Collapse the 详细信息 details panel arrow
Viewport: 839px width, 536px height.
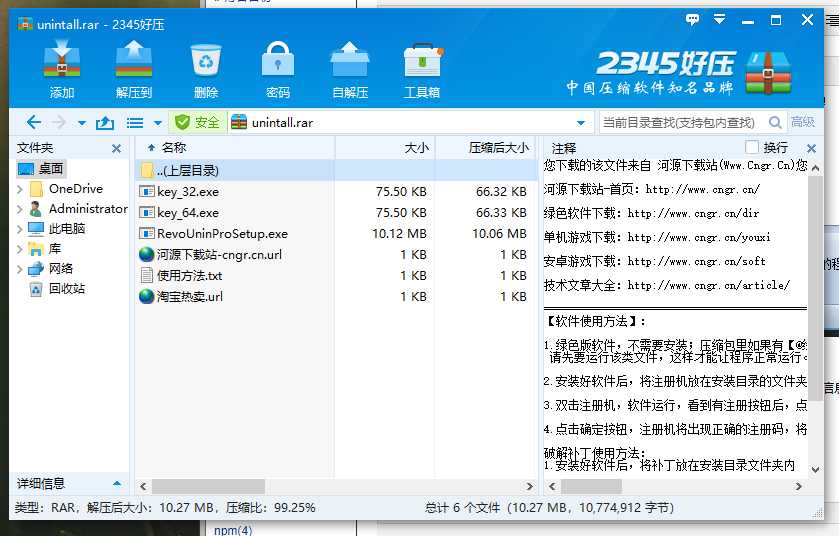coord(117,484)
